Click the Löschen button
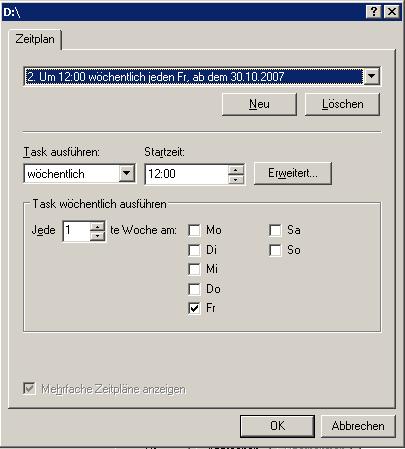 point(342,104)
